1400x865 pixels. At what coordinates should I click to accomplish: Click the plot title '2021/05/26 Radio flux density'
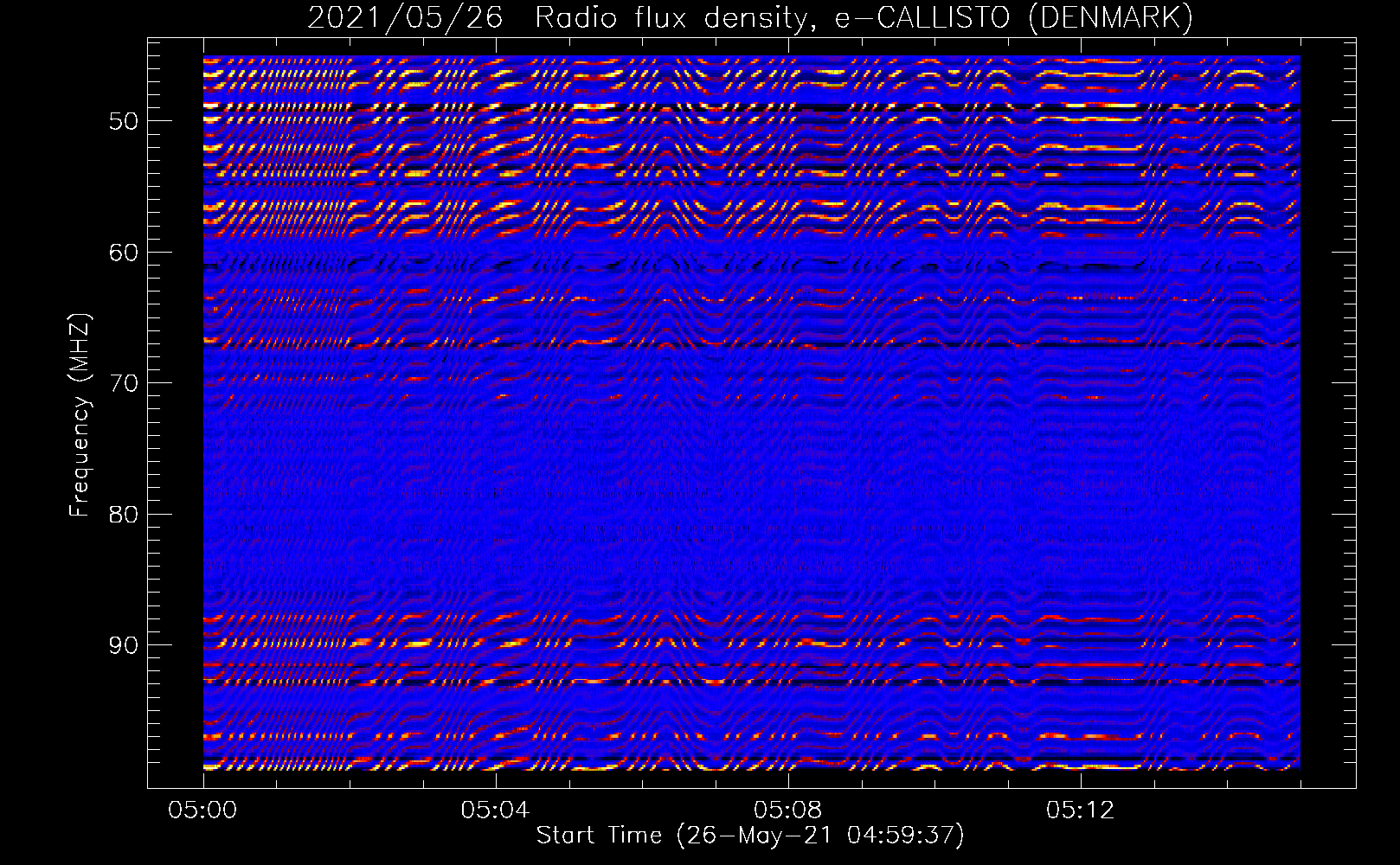pyautogui.click(x=561, y=18)
